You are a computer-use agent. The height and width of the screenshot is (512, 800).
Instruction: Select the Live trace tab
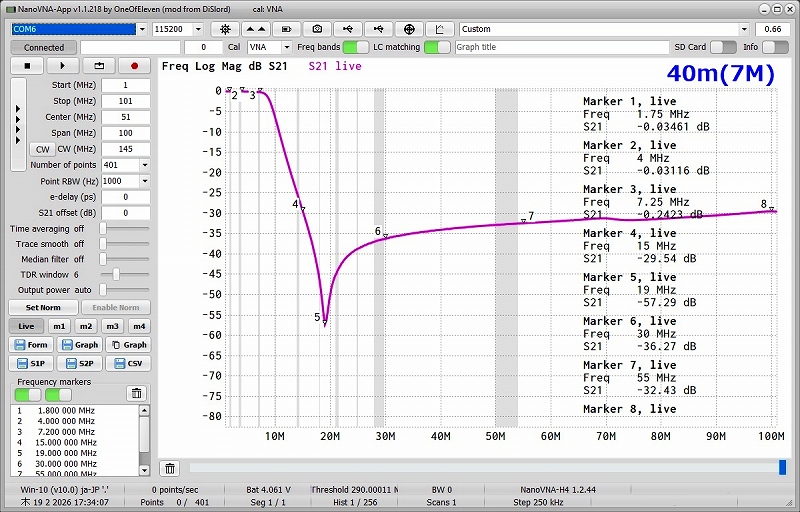[26, 326]
